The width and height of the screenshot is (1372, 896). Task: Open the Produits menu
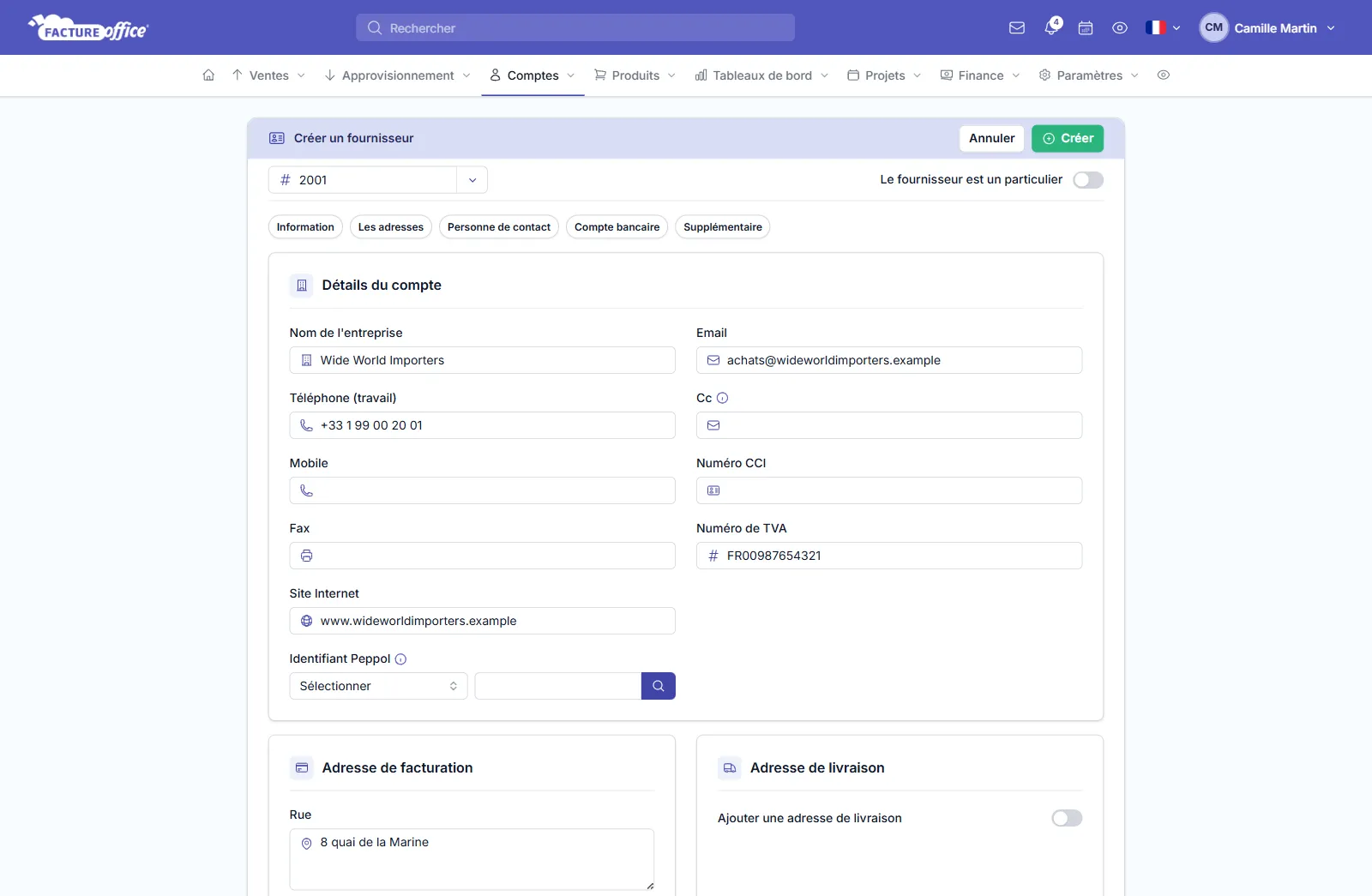click(x=635, y=75)
